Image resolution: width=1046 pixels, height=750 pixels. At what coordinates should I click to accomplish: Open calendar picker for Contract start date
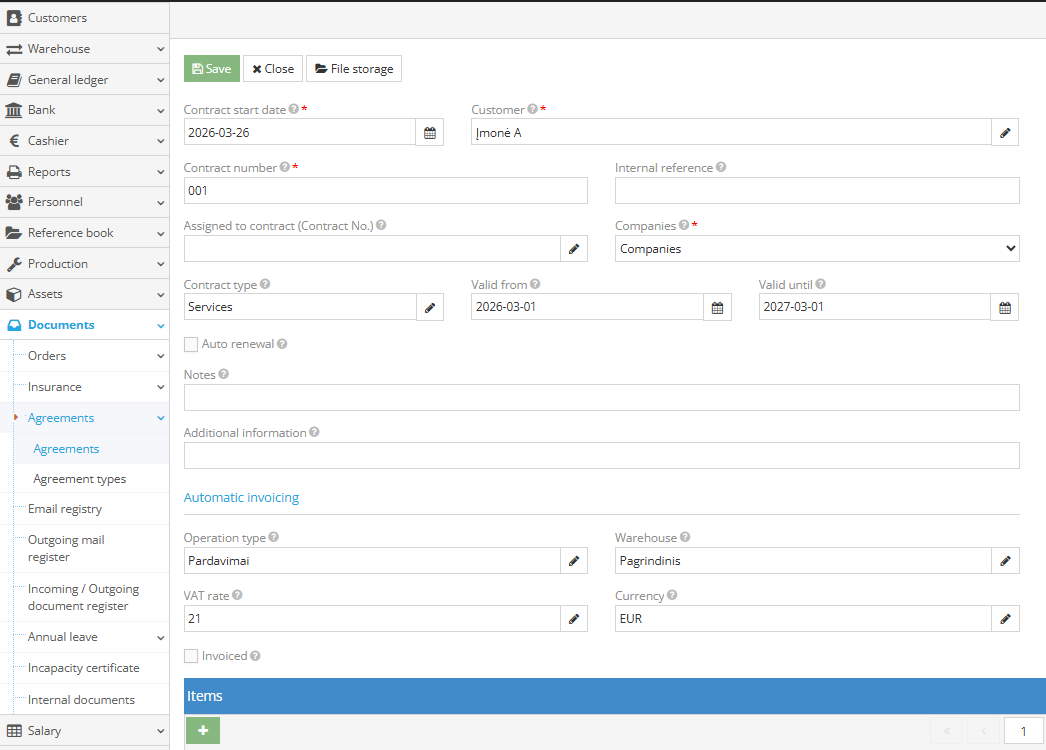[x=430, y=132]
